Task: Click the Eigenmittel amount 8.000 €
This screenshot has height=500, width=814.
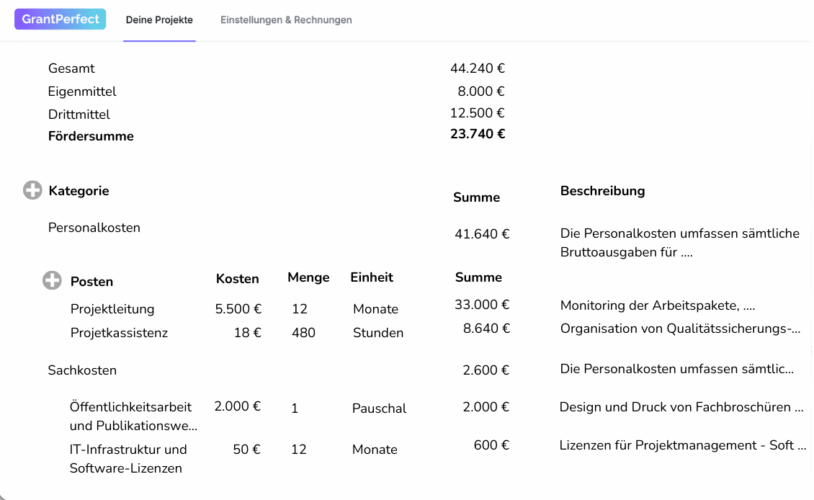Action: point(481,91)
